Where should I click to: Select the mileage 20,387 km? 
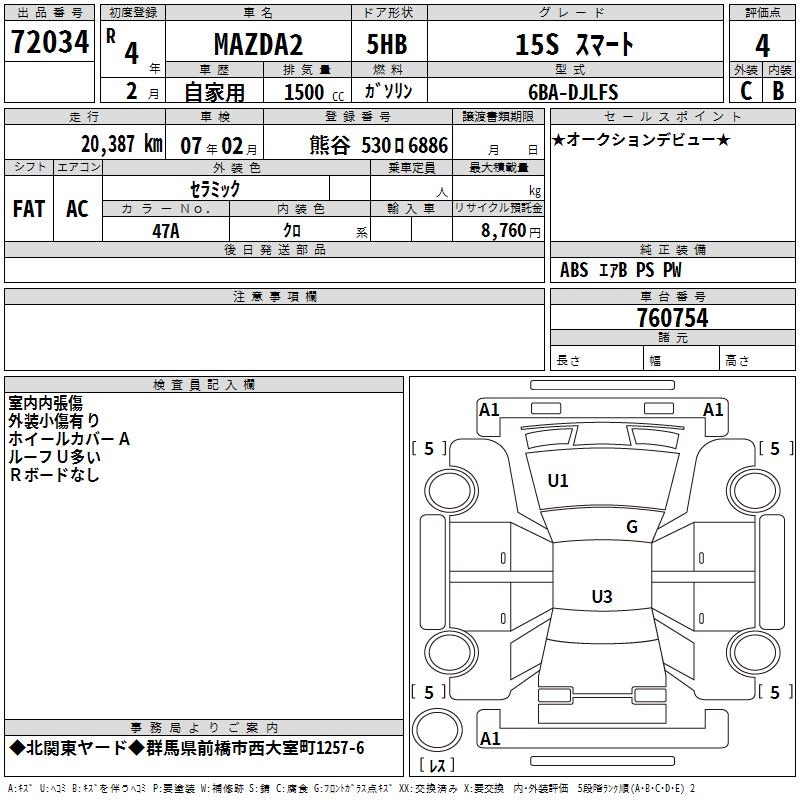coord(122,144)
